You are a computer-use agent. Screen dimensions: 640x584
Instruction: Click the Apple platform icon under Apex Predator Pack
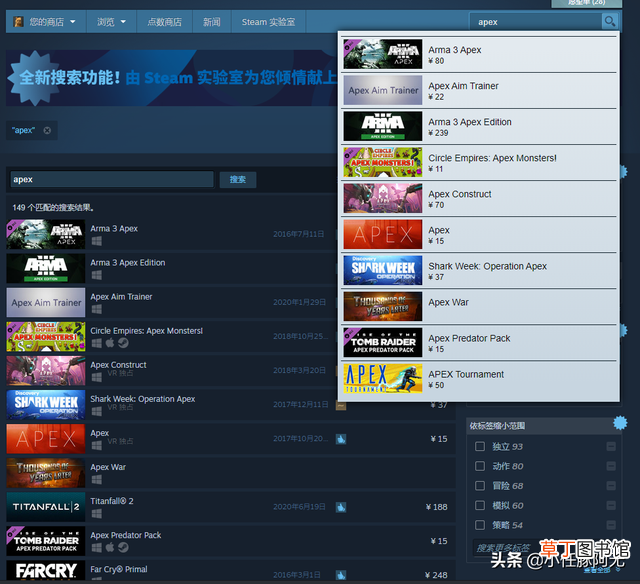point(110,547)
